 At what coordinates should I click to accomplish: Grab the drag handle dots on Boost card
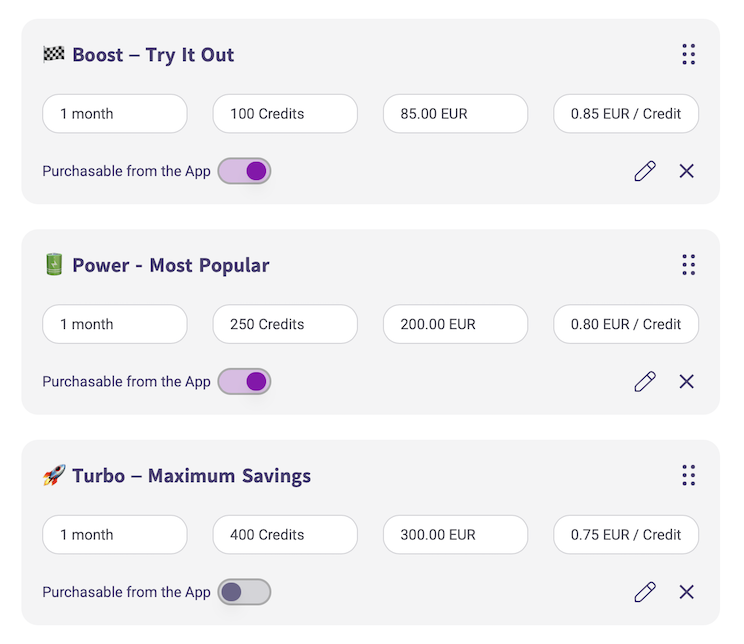688,54
